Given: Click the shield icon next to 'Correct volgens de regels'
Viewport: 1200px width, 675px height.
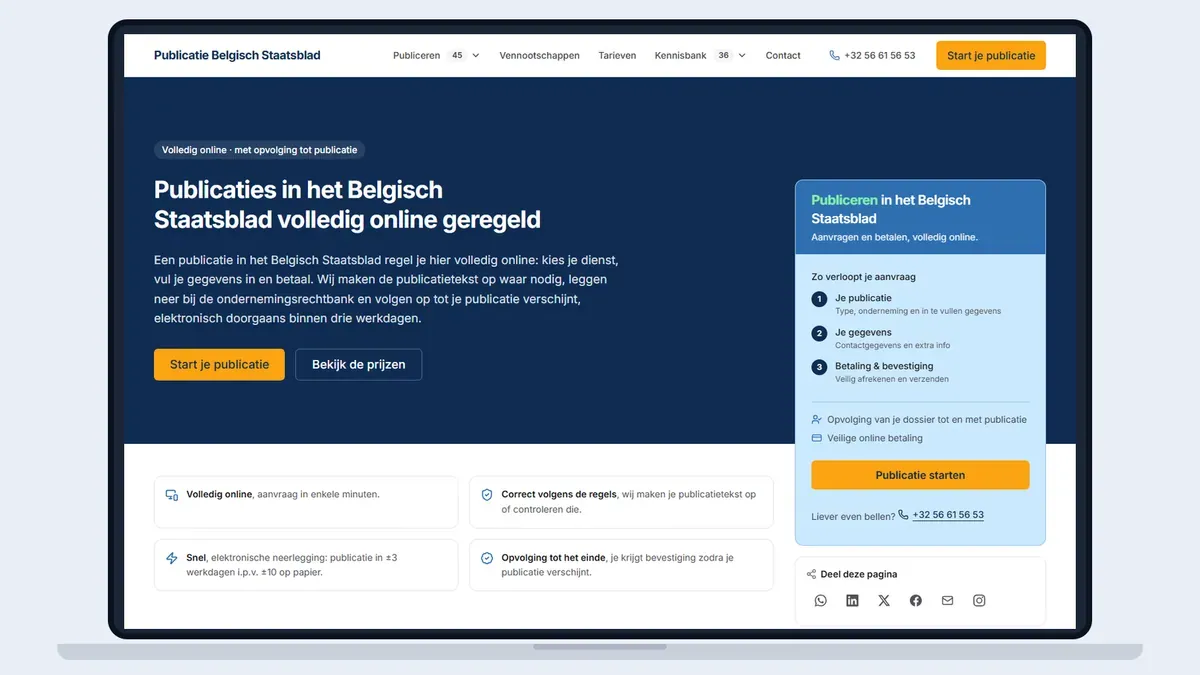Looking at the screenshot, I should tap(487, 495).
